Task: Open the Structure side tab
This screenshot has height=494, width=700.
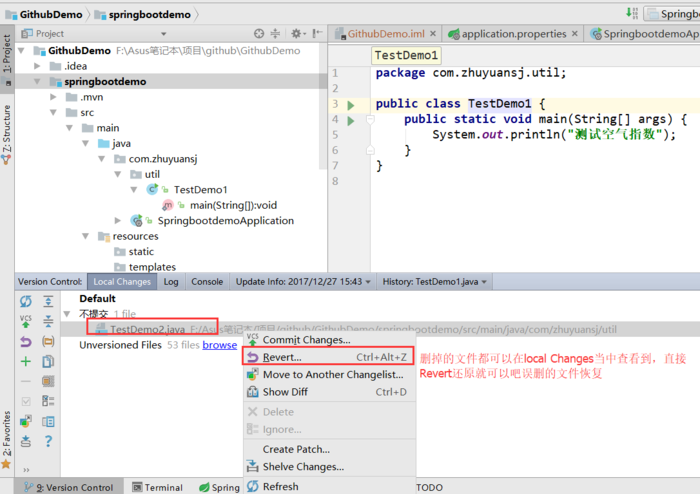Action: [7, 134]
